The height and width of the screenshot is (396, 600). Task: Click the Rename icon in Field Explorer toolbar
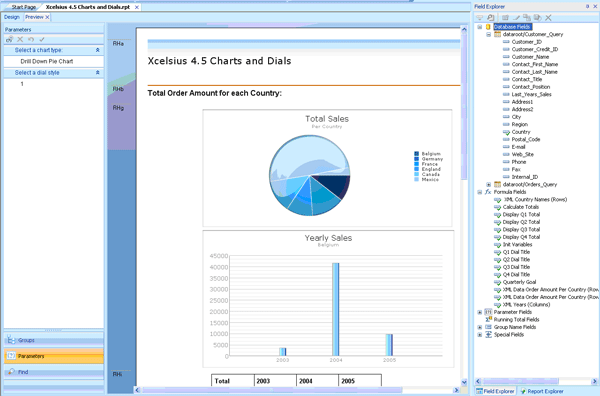(538, 18)
